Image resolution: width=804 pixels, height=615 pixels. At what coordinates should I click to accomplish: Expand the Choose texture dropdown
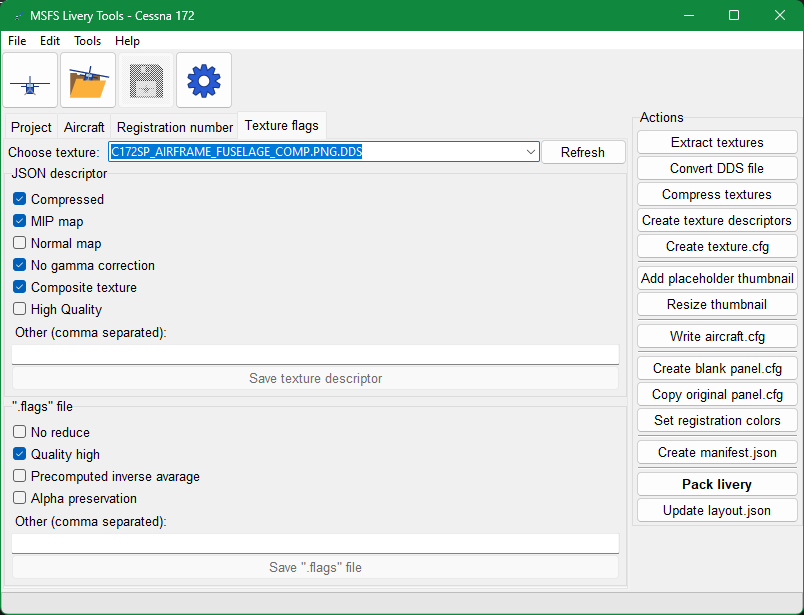click(530, 152)
